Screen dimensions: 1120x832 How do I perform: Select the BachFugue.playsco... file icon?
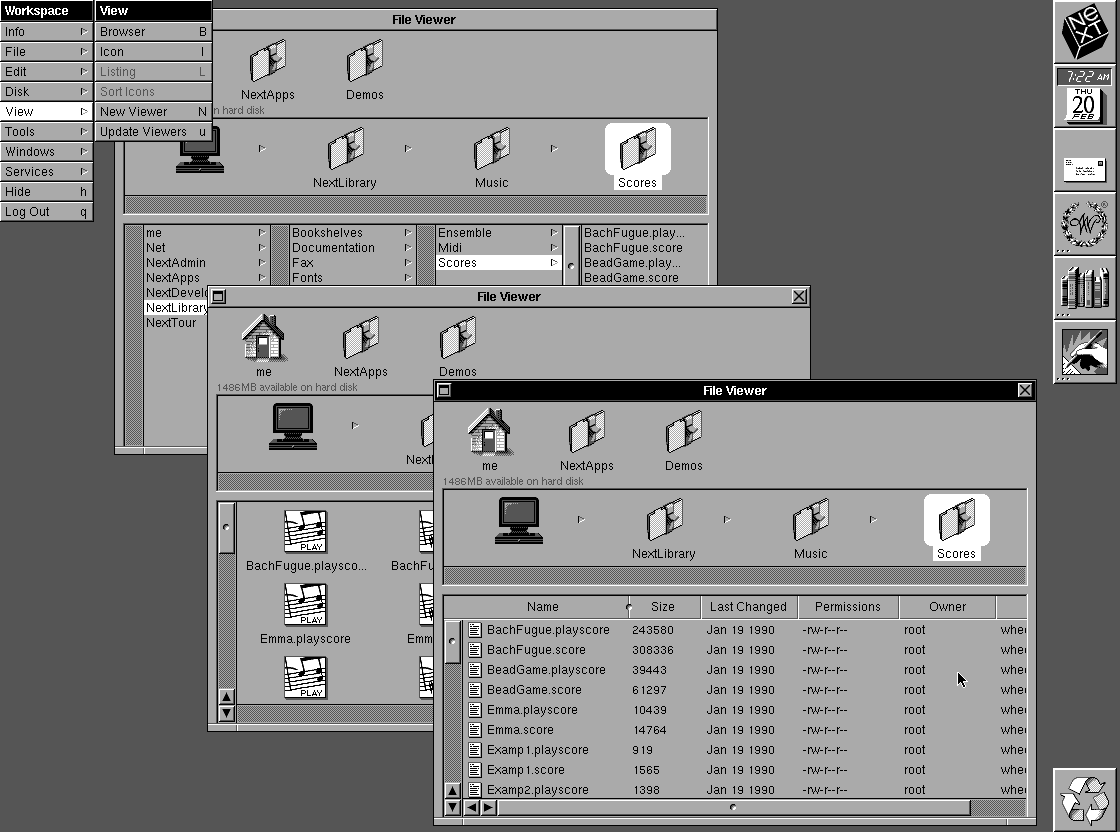pos(306,540)
